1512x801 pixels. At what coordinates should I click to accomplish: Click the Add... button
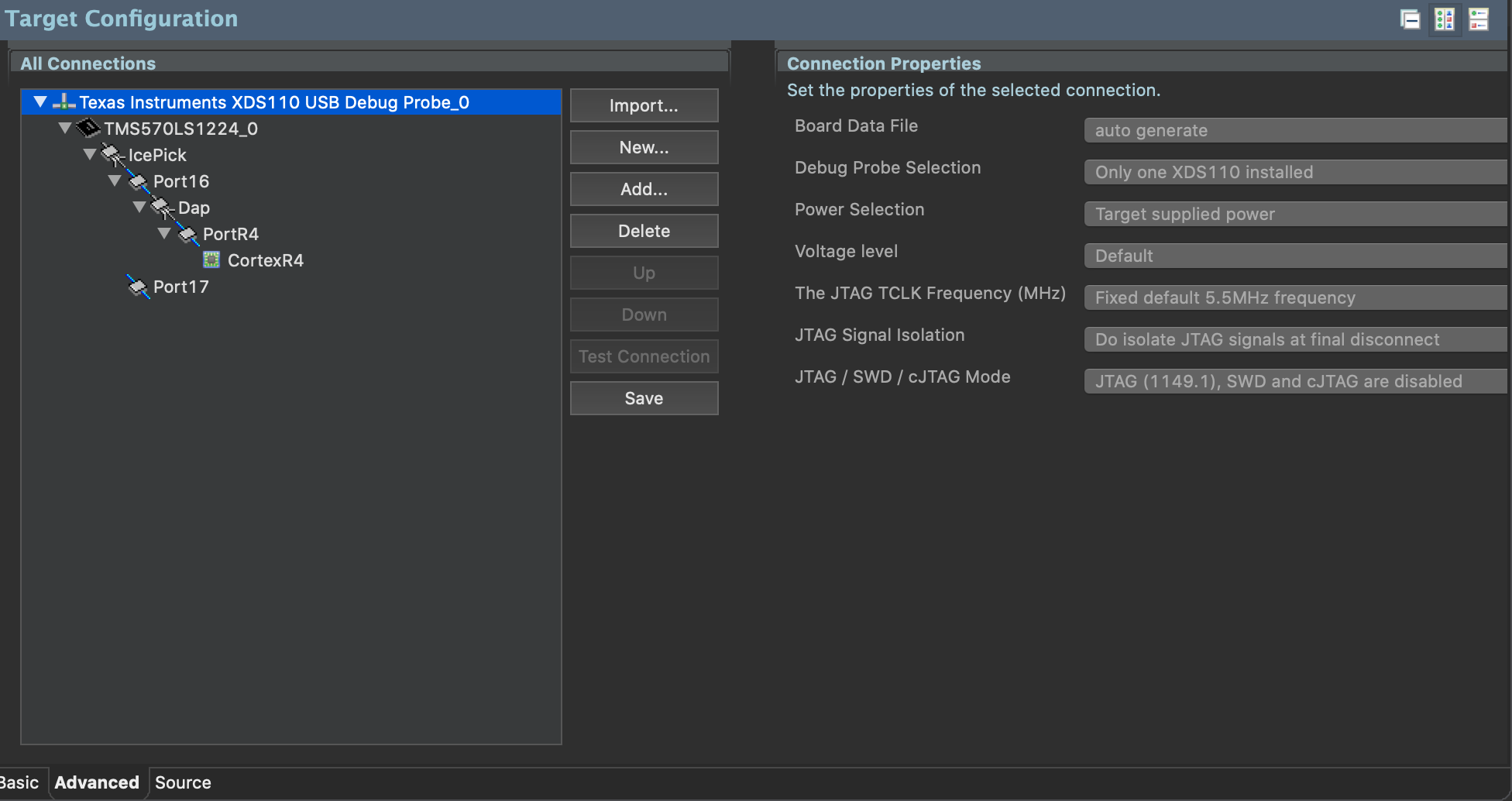(644, 189)
